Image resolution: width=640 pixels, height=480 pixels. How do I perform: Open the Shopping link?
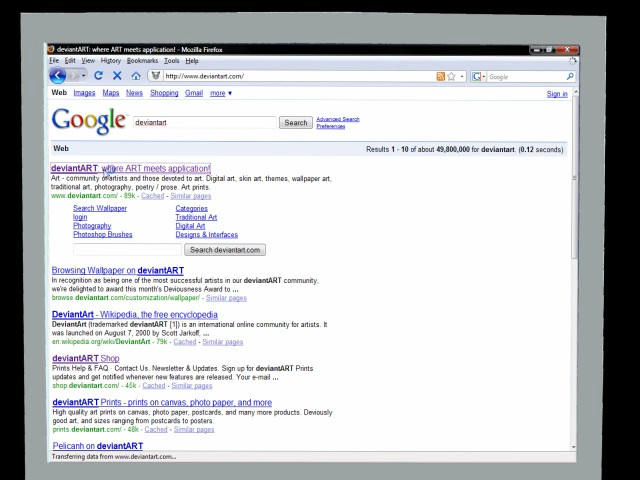[x=164, y=93]
